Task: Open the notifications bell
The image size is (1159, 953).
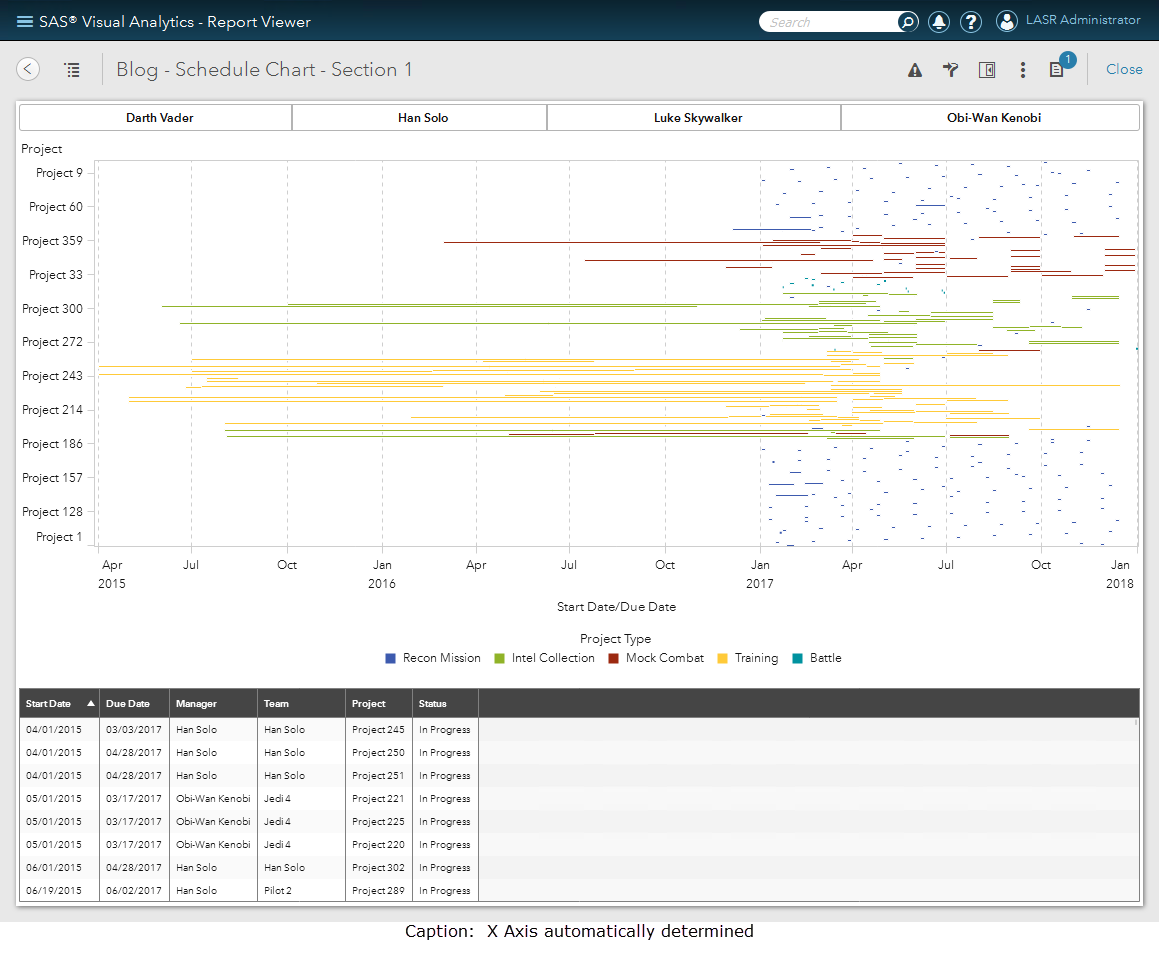Action: pos(938,22)
